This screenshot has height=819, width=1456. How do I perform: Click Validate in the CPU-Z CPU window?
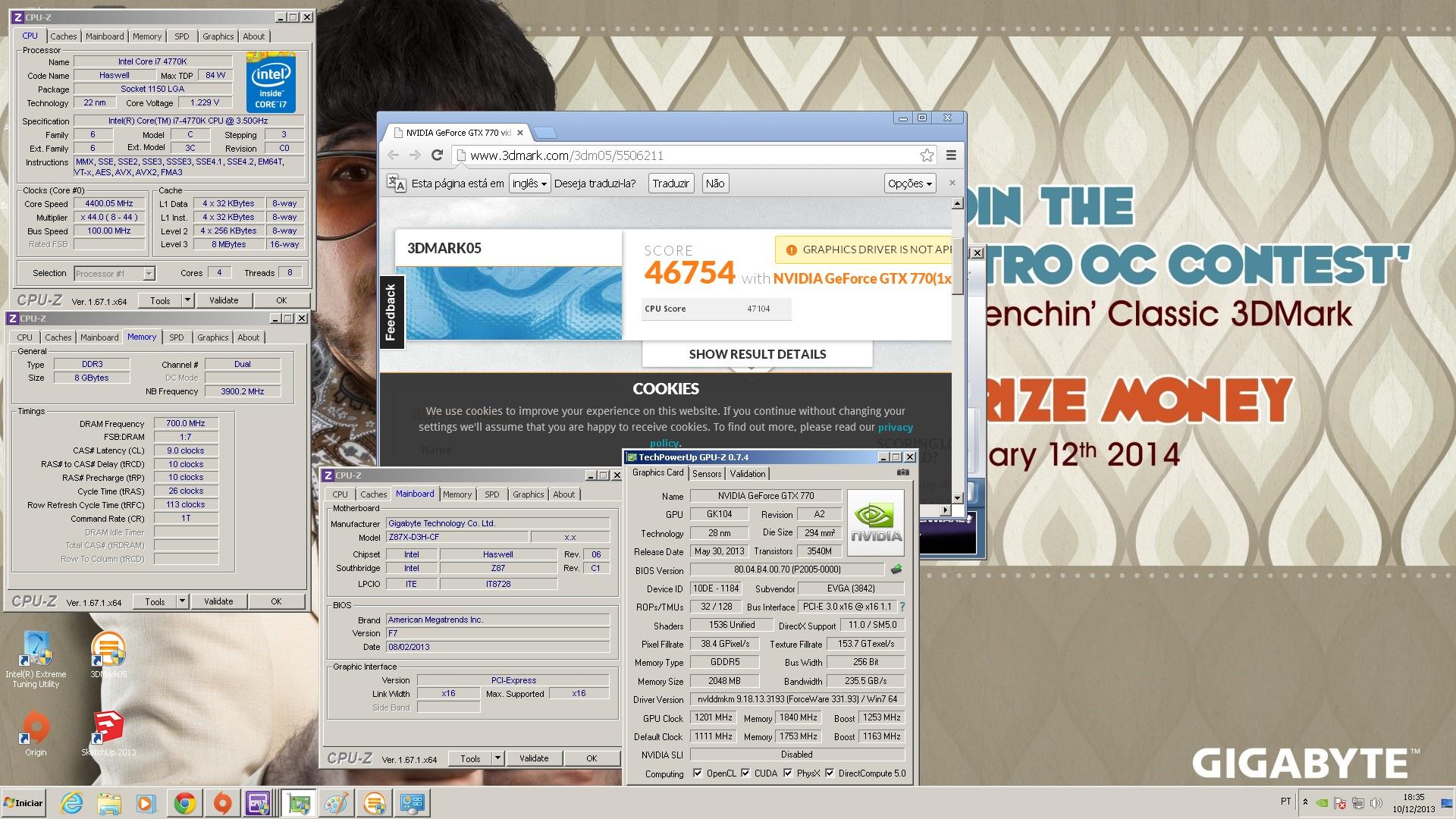[224, 300]
